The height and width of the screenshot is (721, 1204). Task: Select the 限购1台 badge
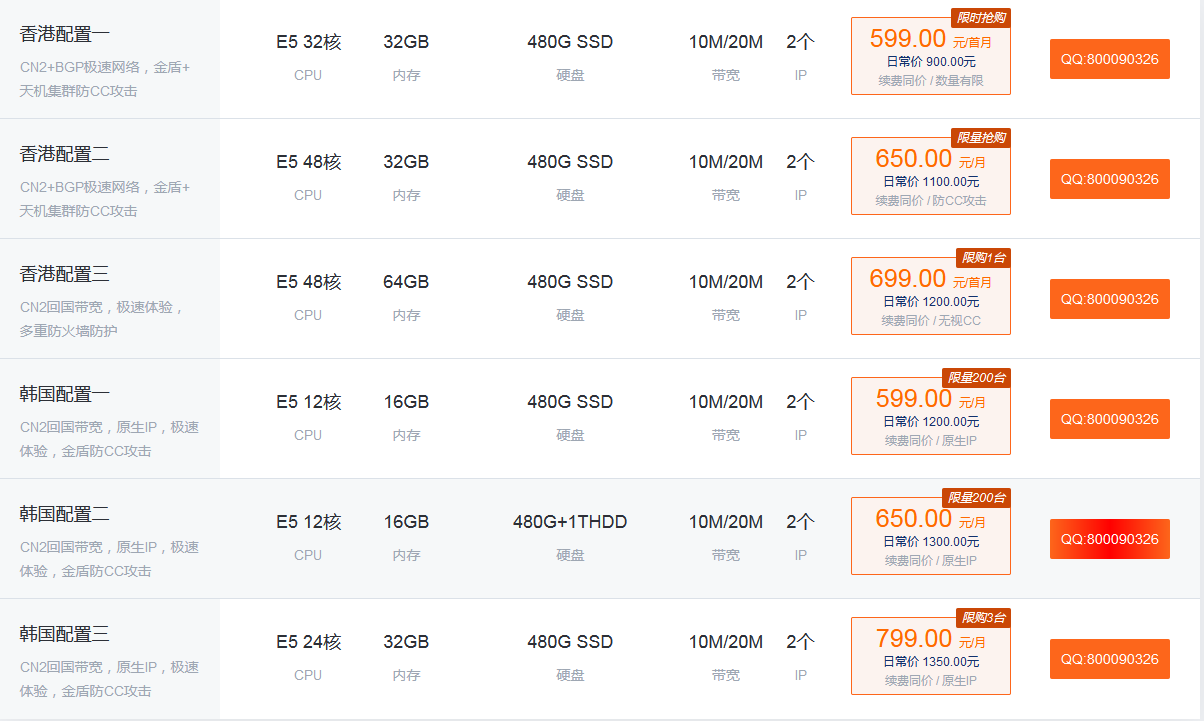(983, 257)
